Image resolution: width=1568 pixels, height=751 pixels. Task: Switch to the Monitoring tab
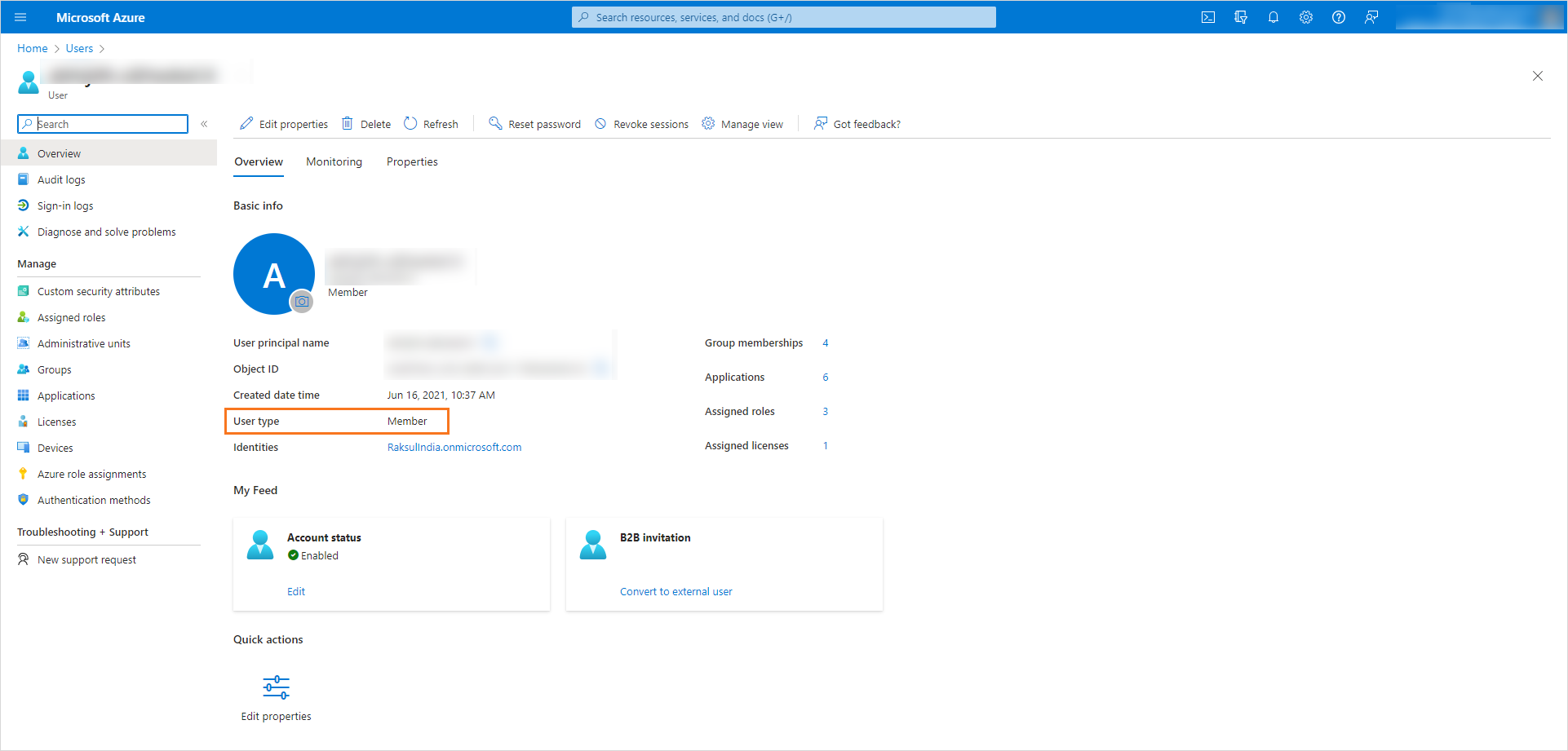click(x=334, y=161)
